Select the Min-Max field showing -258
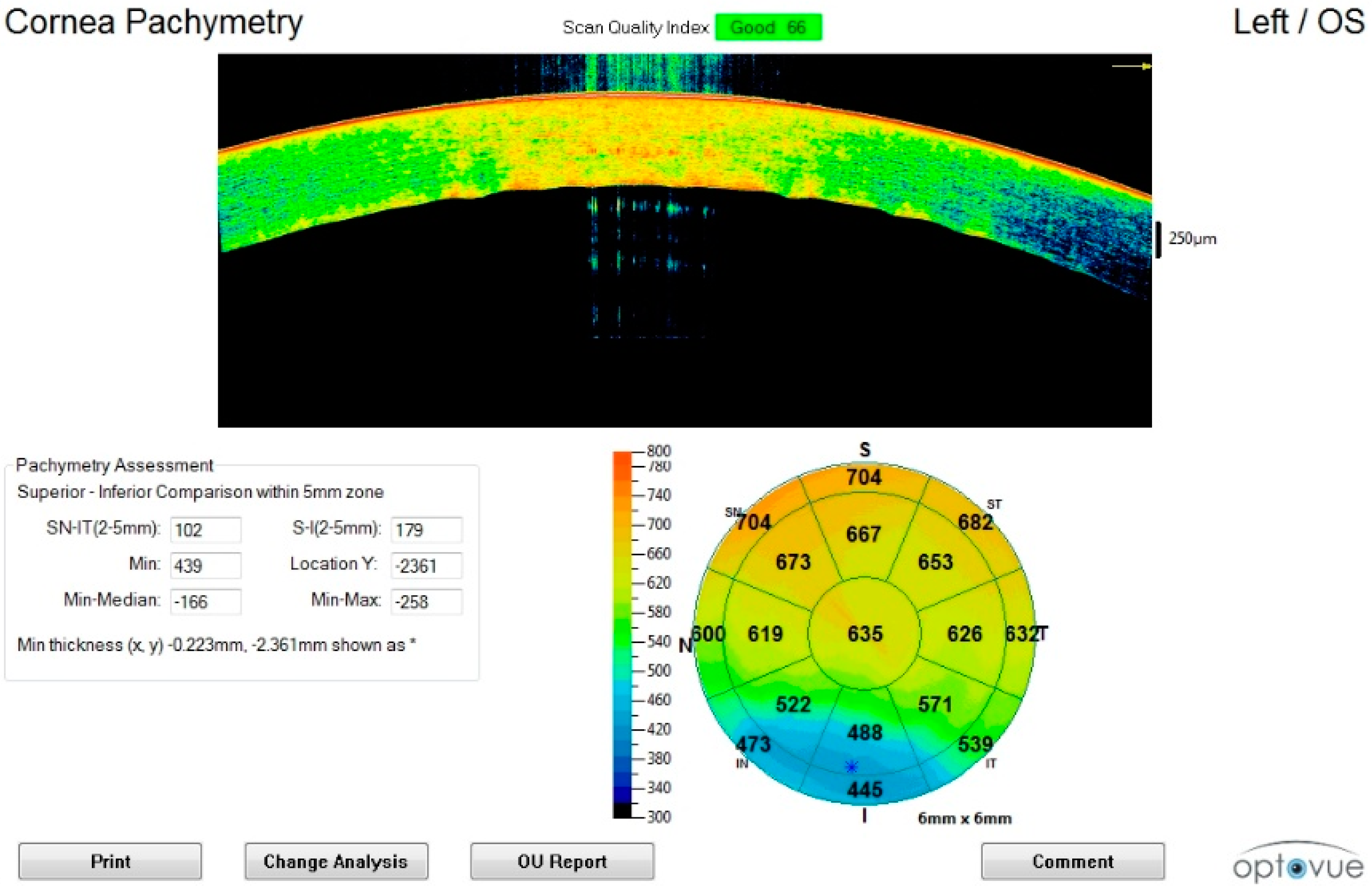The image size is (1372, 889). click(x=426, y=602)
